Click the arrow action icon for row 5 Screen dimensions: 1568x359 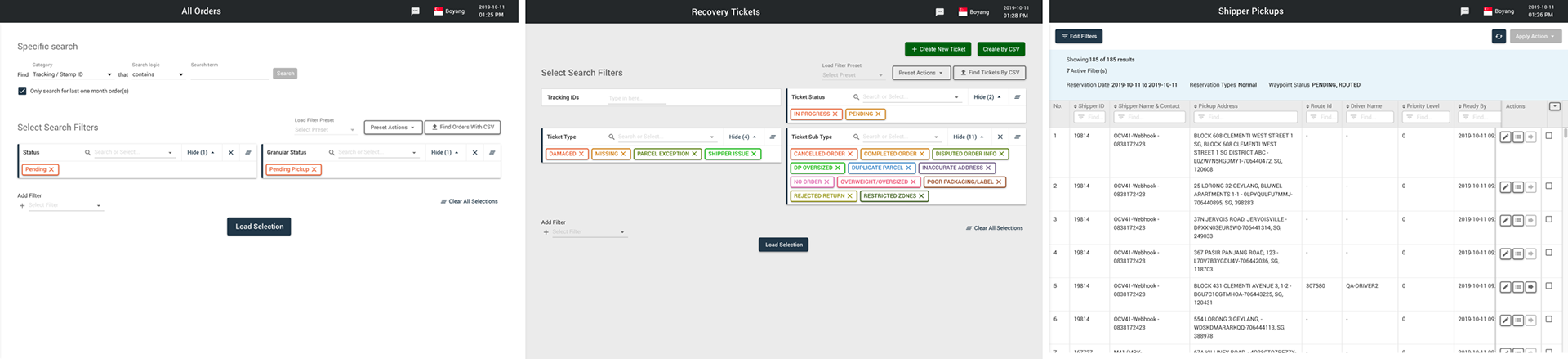click(1530, 287)
